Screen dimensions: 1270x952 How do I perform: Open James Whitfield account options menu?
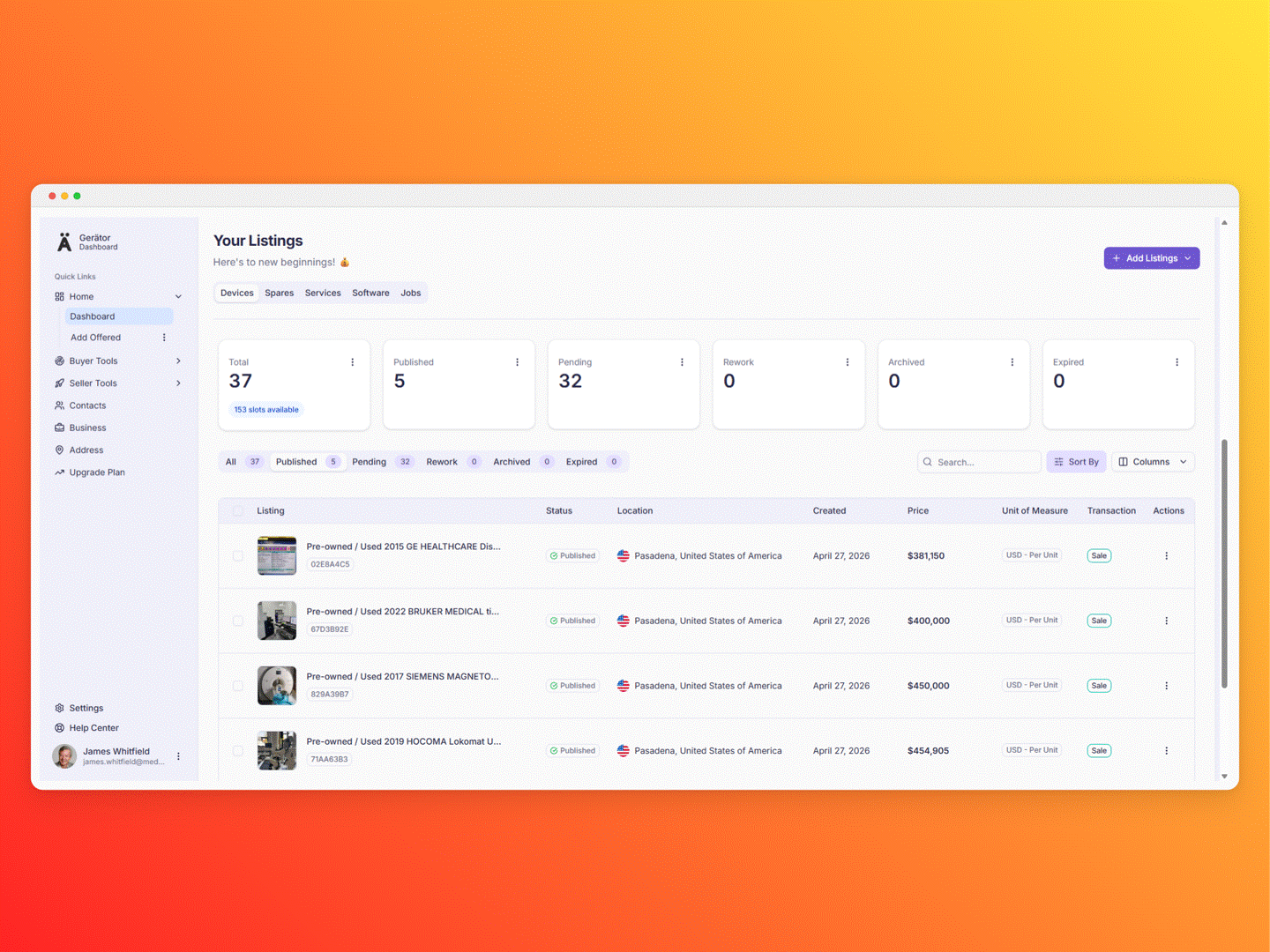click(x=178, y=756)
